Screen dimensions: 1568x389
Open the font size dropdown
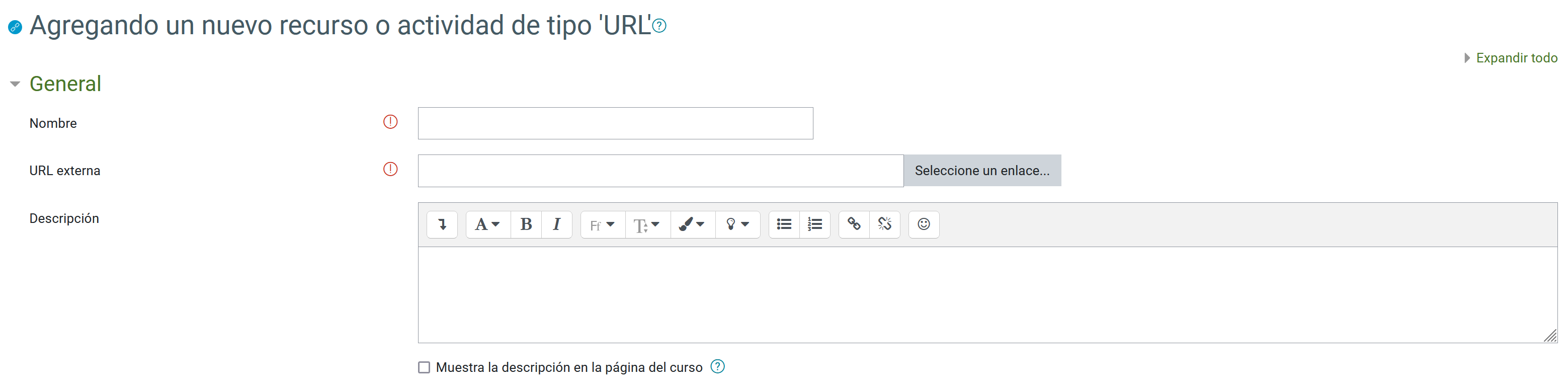(x=647, y=224)
